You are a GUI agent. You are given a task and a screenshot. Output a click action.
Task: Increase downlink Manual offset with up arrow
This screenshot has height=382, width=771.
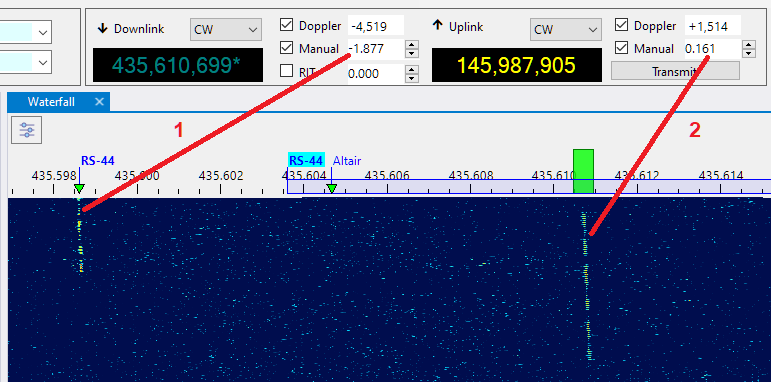pyautogui.click(x=412, y=45)
